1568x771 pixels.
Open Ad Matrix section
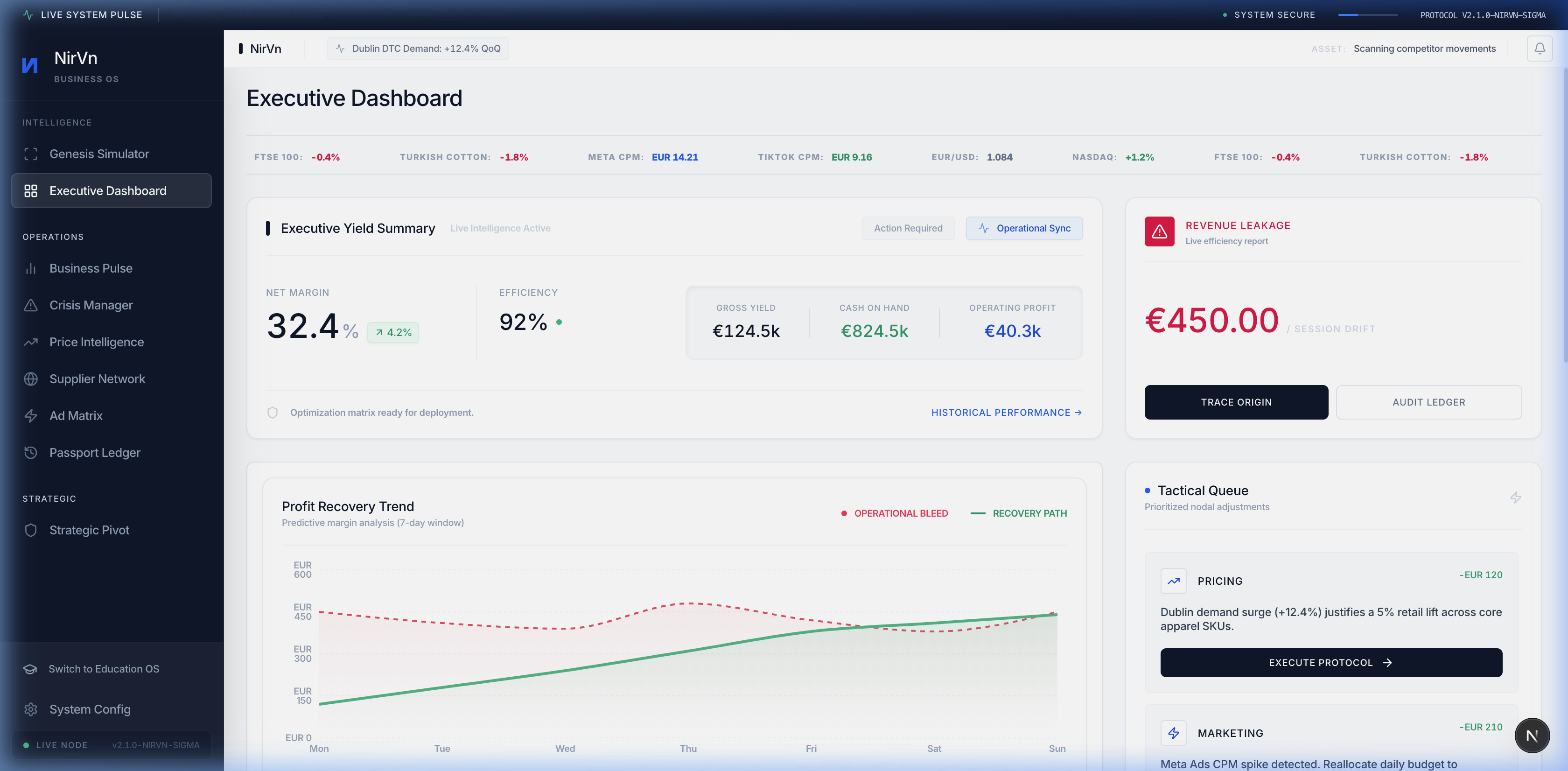click(x=112, y=416)
